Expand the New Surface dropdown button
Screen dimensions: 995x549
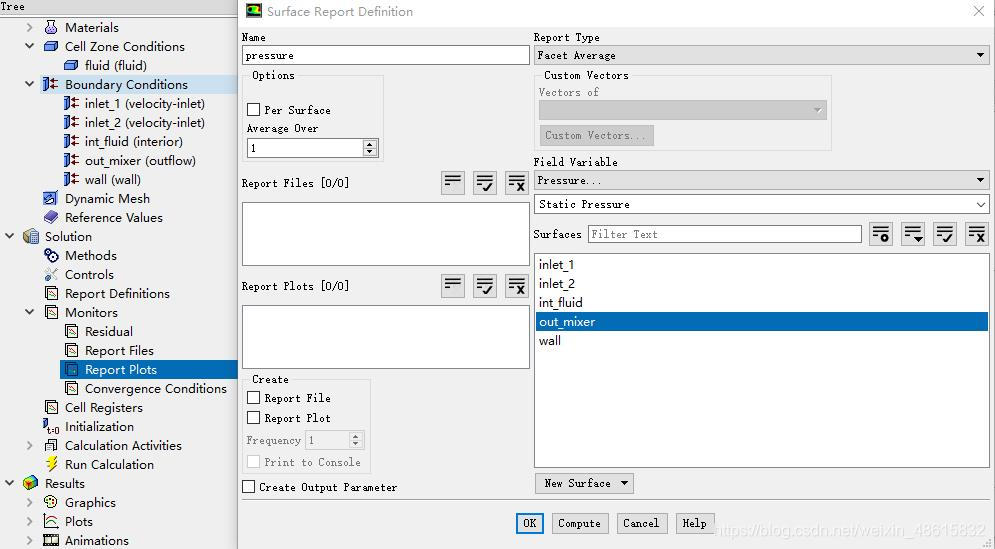pyautogui.click(x=584, y=483)
